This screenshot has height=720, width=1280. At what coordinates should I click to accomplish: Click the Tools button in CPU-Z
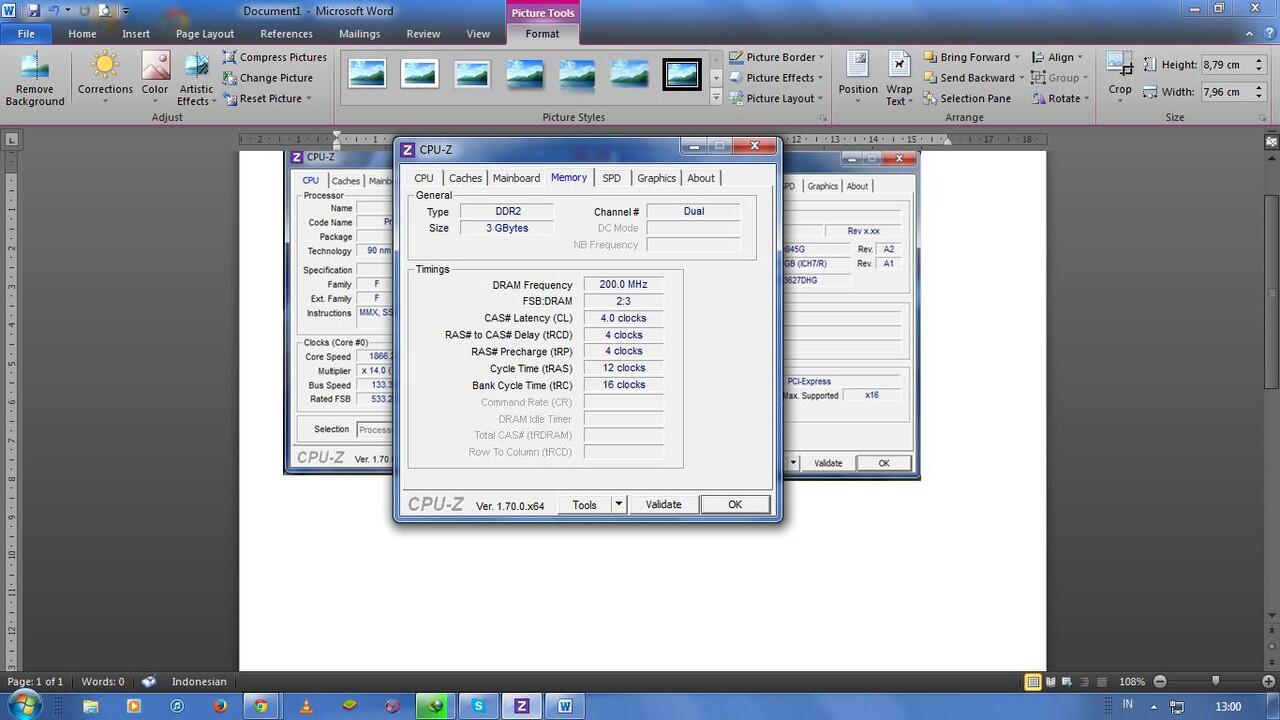[x=585, y=505]
